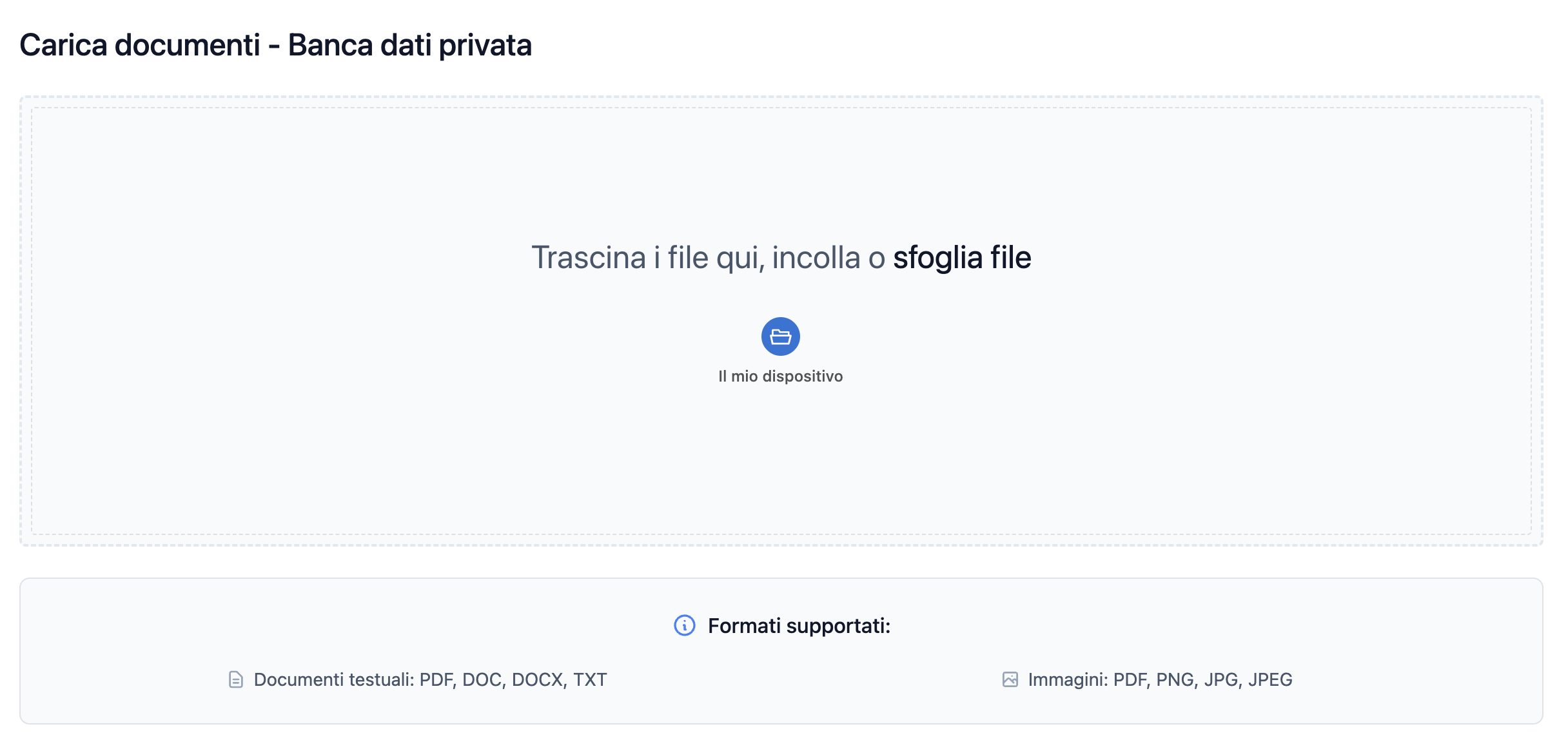
Task: Click the word 'JPEG' in image formats
Action: tap(1270, 679)
